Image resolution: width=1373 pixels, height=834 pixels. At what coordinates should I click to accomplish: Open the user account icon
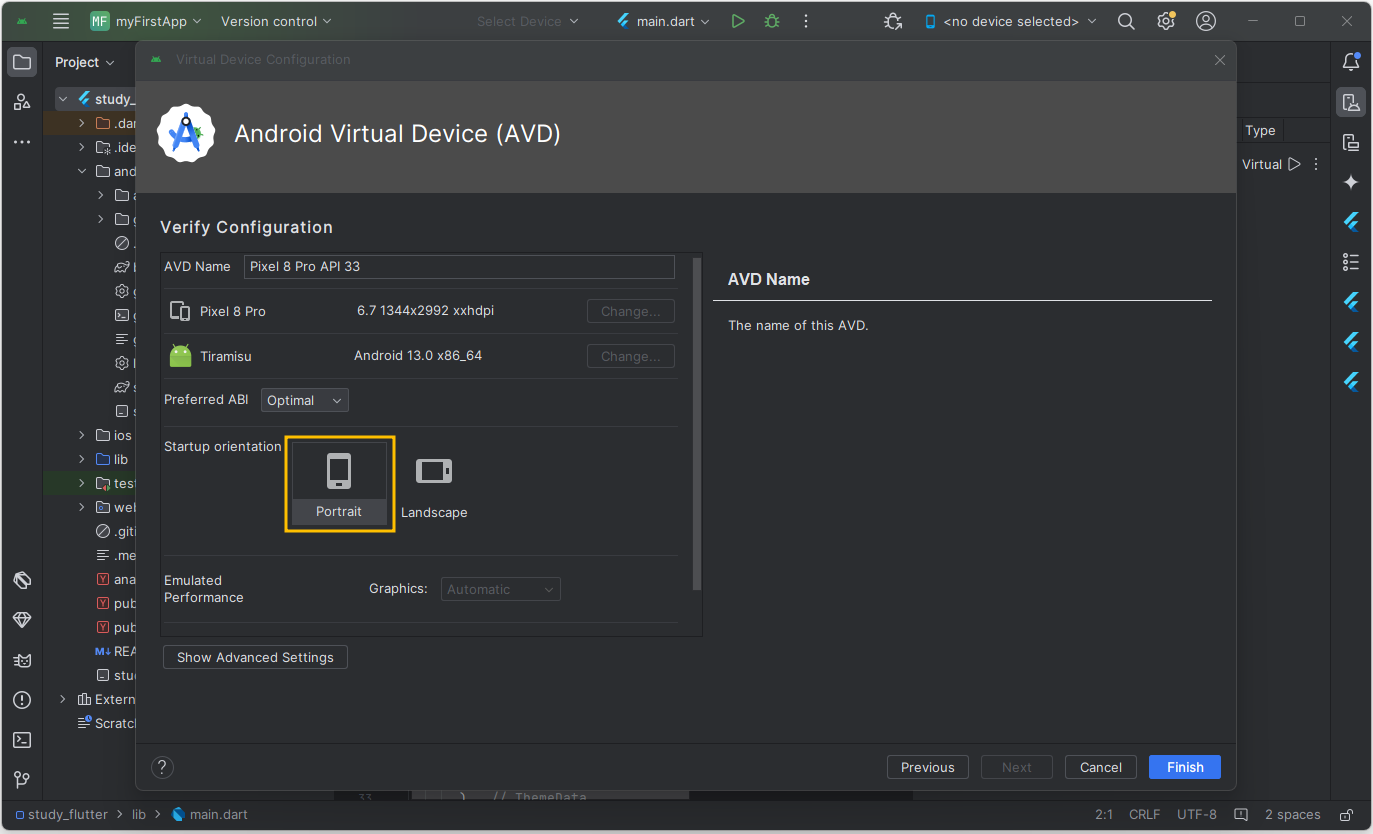coord(1206,21)
